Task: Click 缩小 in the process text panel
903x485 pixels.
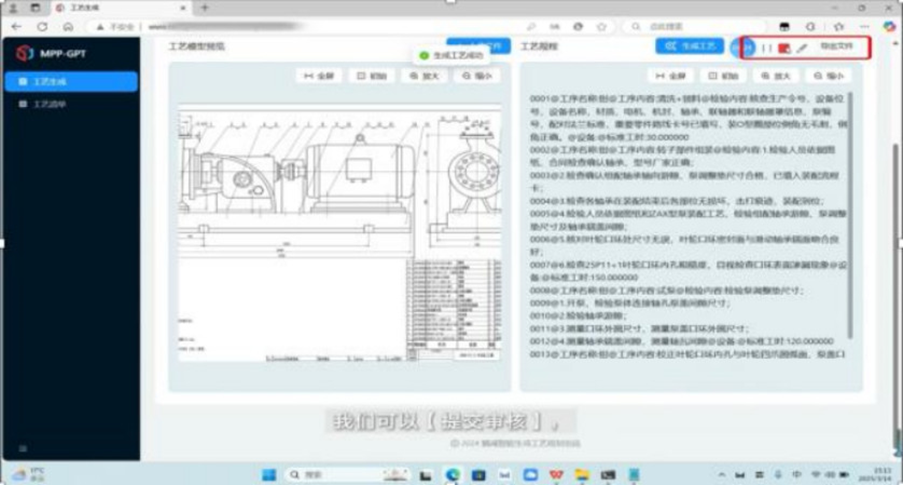Action: click(x=829, y=76)
